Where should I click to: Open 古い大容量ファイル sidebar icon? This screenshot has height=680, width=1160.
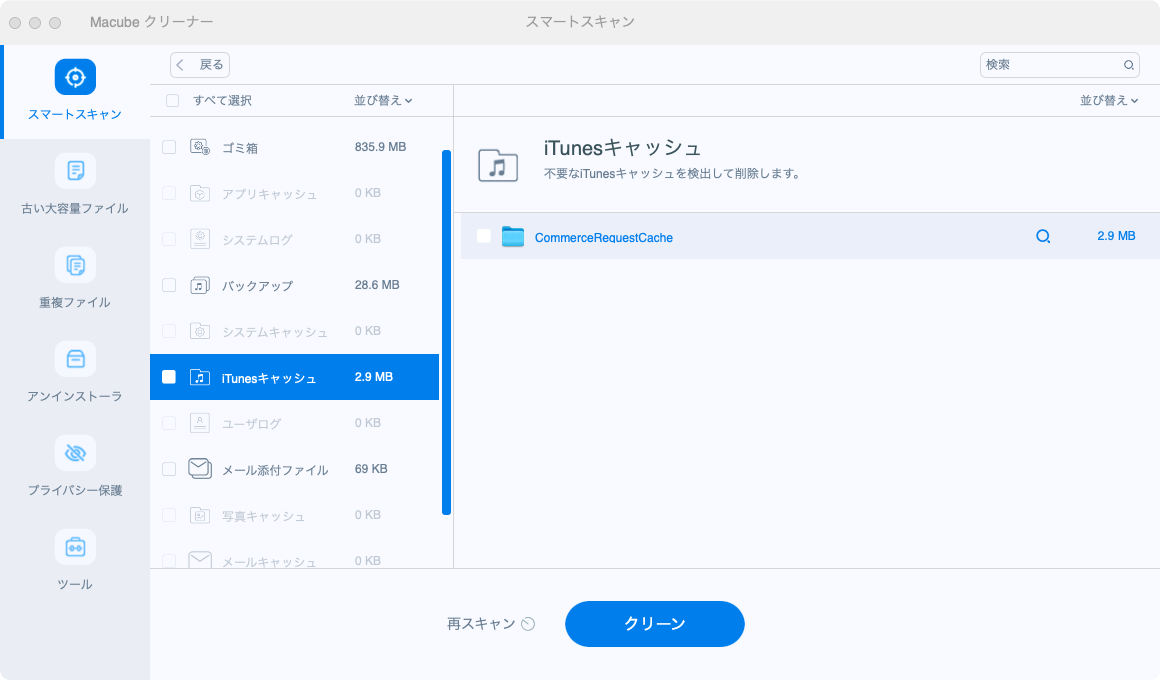(75, 171)
